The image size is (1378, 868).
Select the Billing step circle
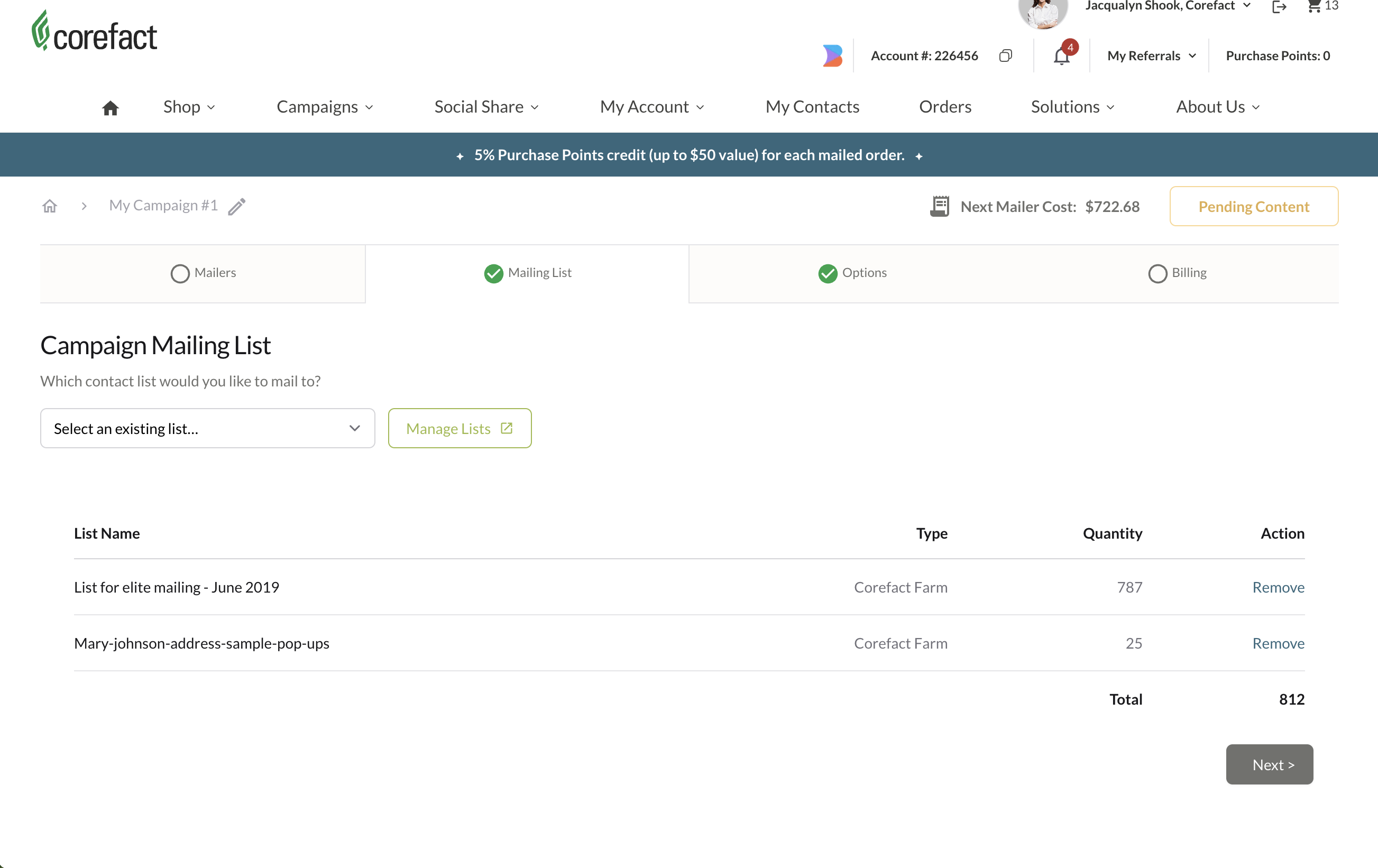pos(1157,273)
